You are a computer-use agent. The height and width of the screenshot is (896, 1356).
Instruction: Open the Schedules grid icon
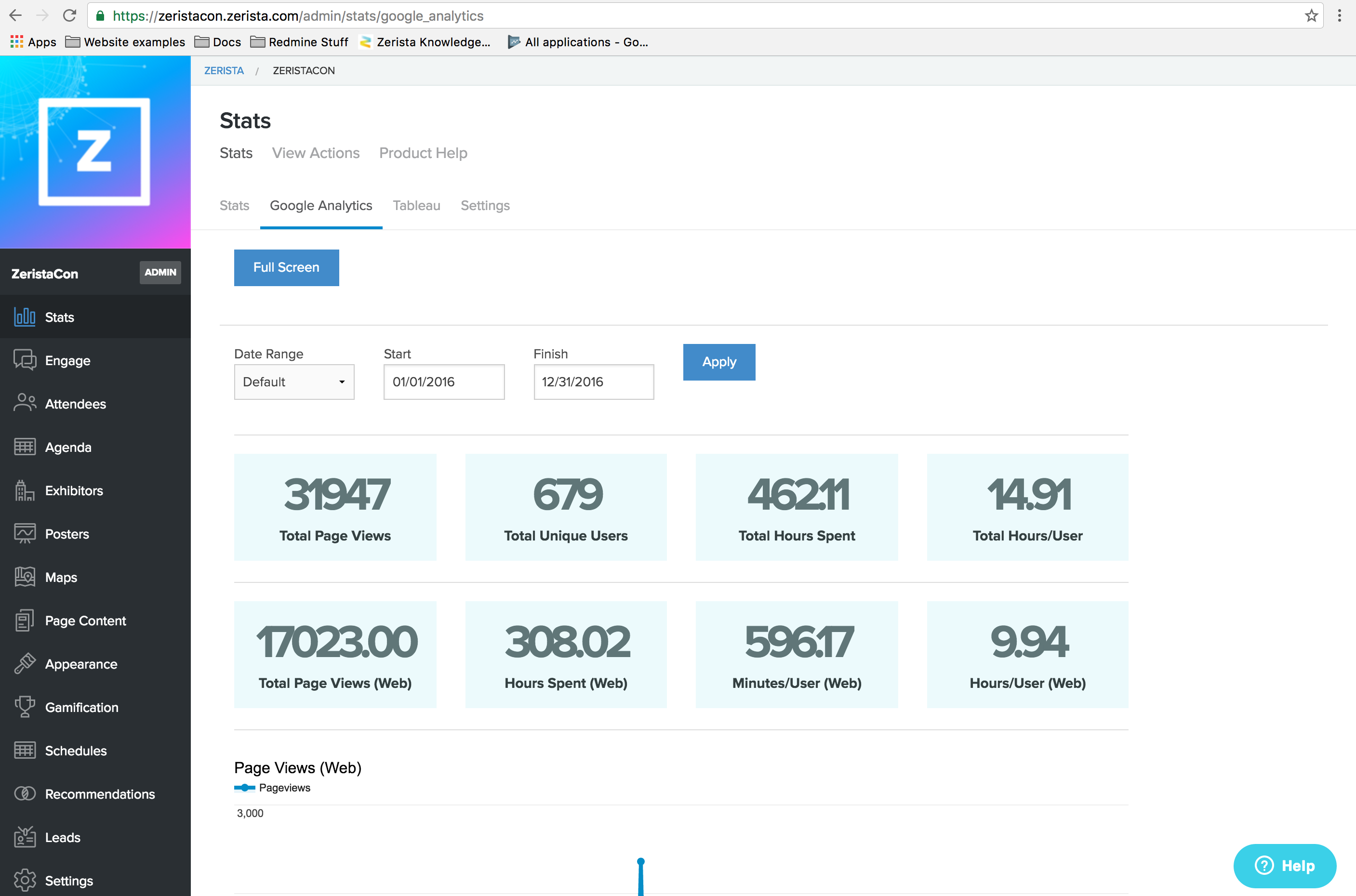25,751
